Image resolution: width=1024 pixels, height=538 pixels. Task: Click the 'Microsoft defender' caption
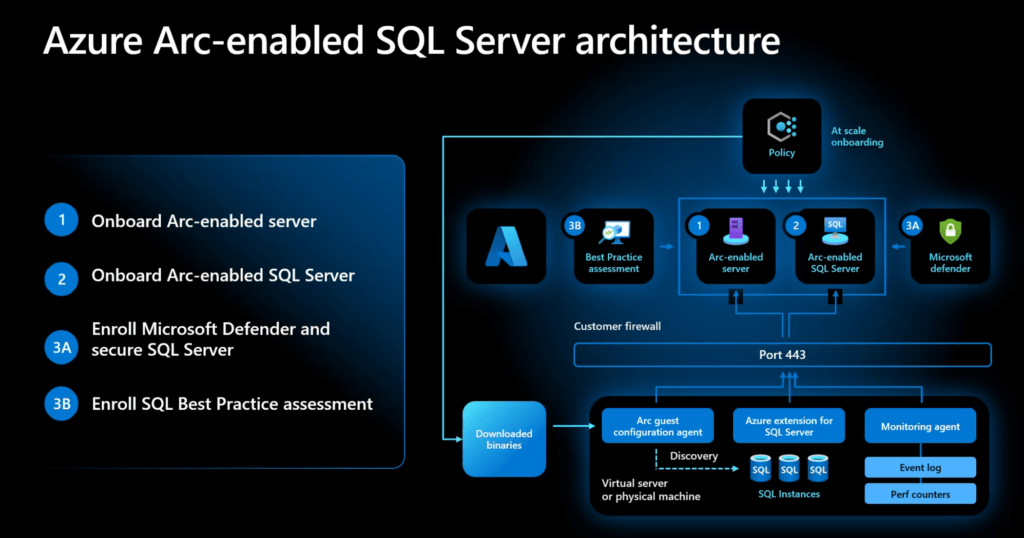[x=950, y=262]
